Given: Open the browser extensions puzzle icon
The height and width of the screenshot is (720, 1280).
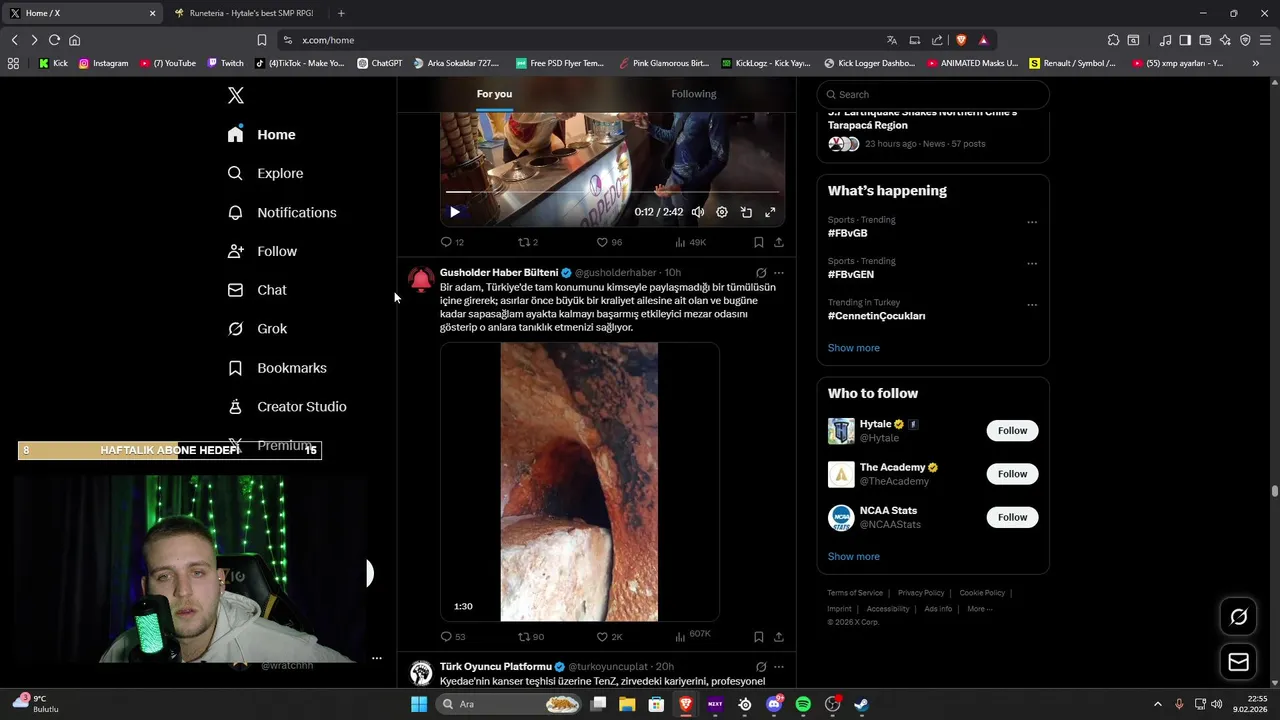Looking at the screenshot, I should 1113,40.
